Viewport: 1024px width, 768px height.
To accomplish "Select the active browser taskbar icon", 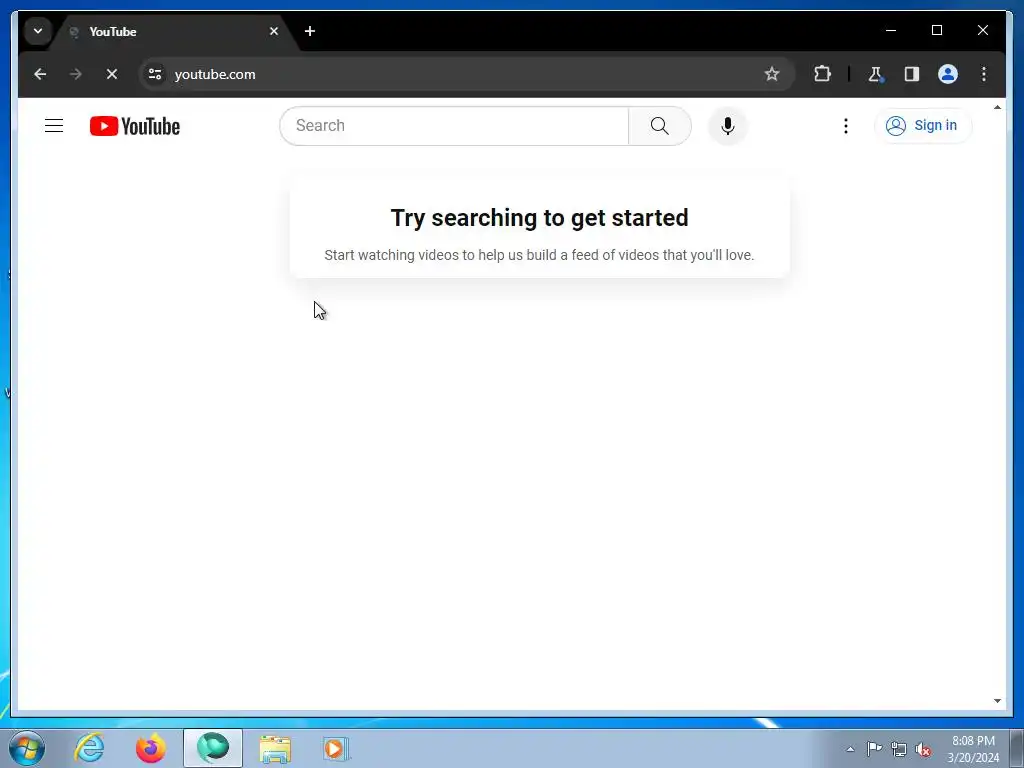I will pyautogui.click(x=213, y=748).
